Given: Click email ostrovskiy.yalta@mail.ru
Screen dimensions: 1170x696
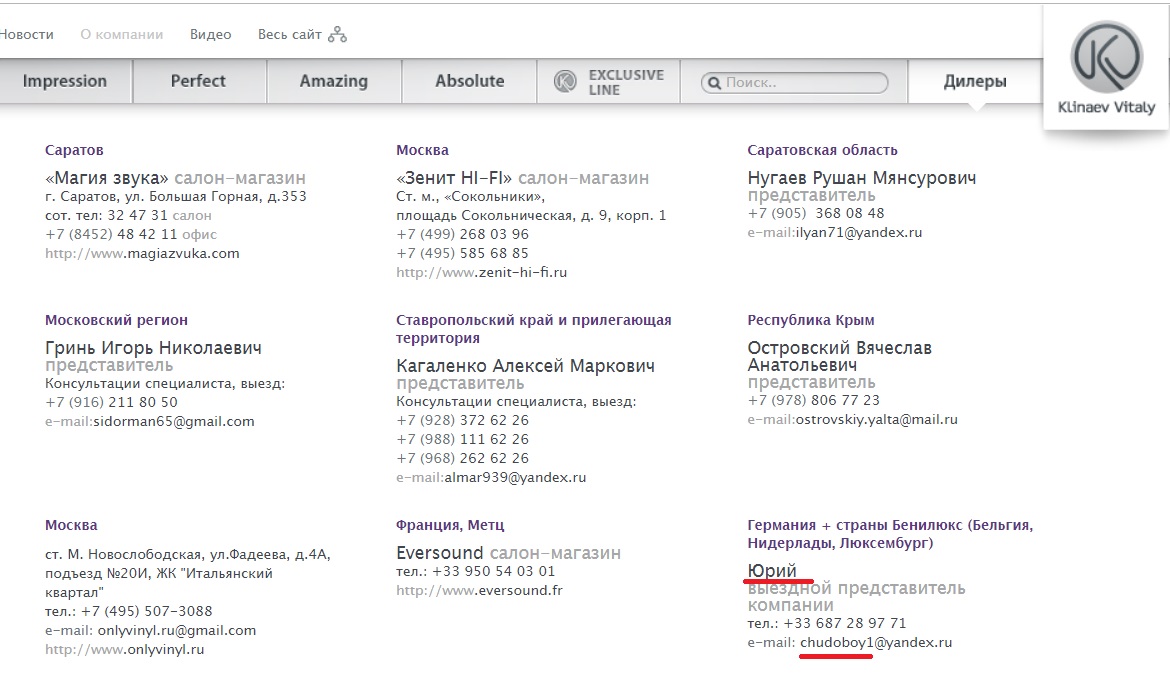Looking at the screenshot, I should tap(876, 420).
